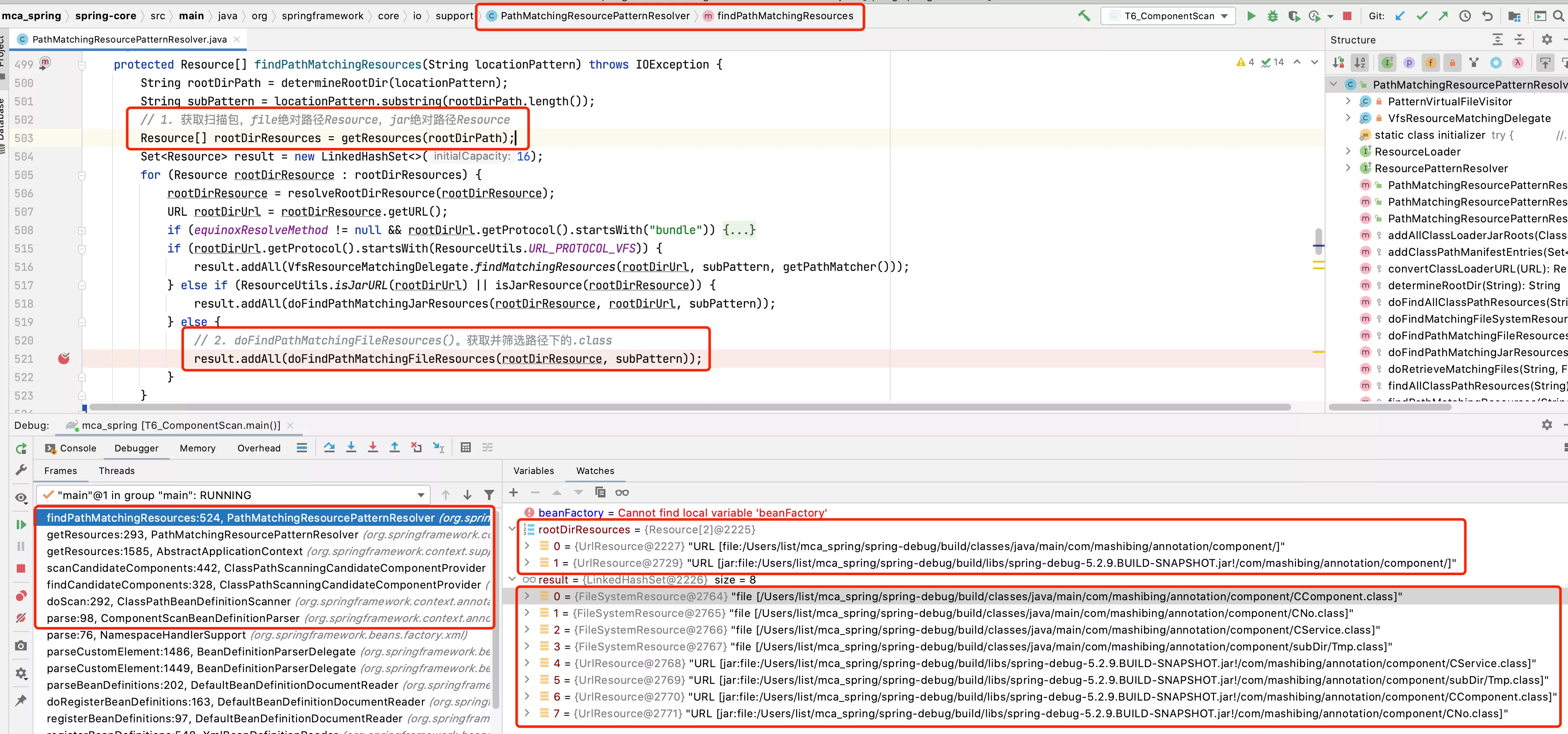Show Git history clock icon

pos(1465,16)
